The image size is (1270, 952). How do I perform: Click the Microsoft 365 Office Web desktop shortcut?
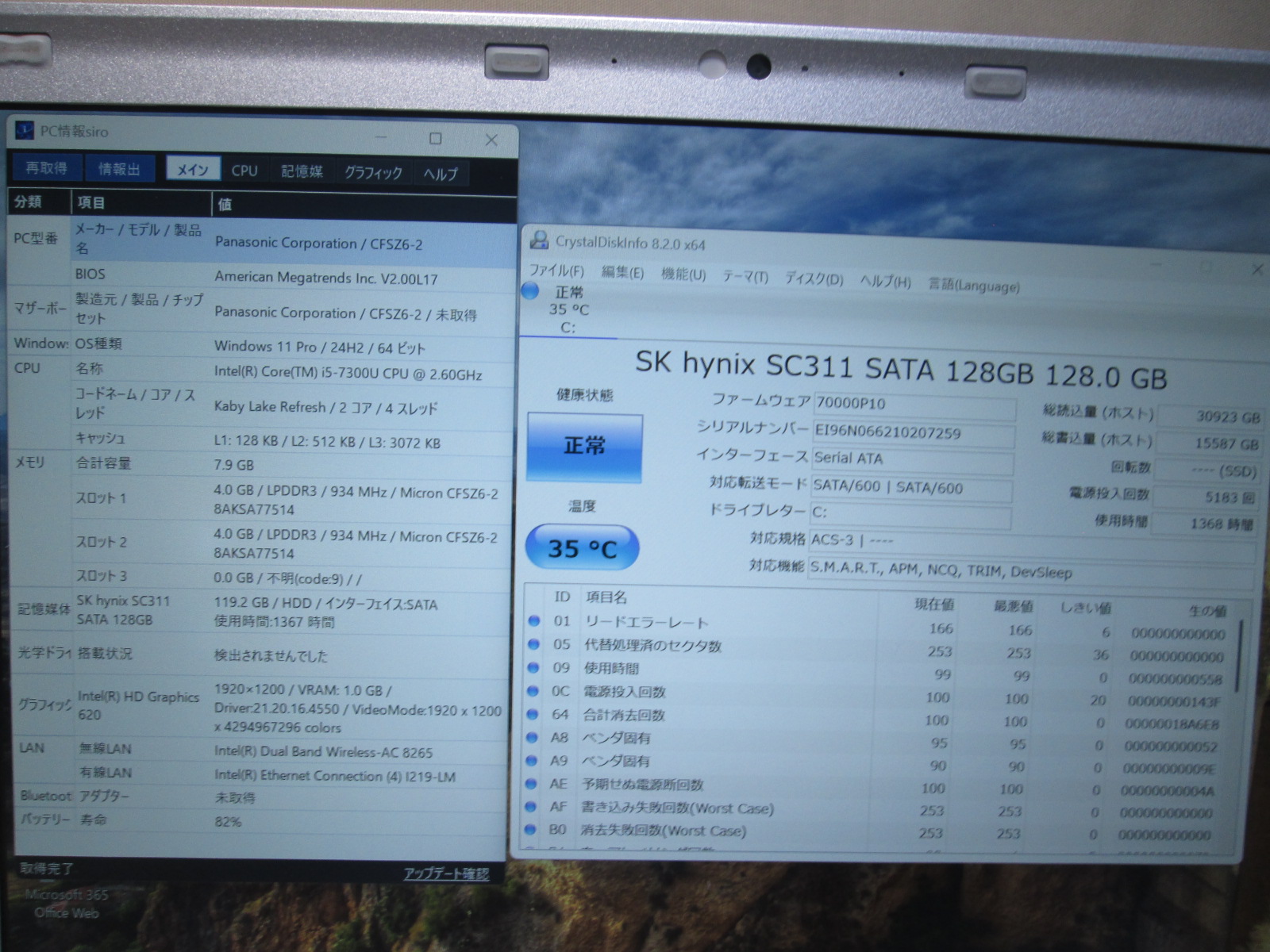[x=66, y=904]
